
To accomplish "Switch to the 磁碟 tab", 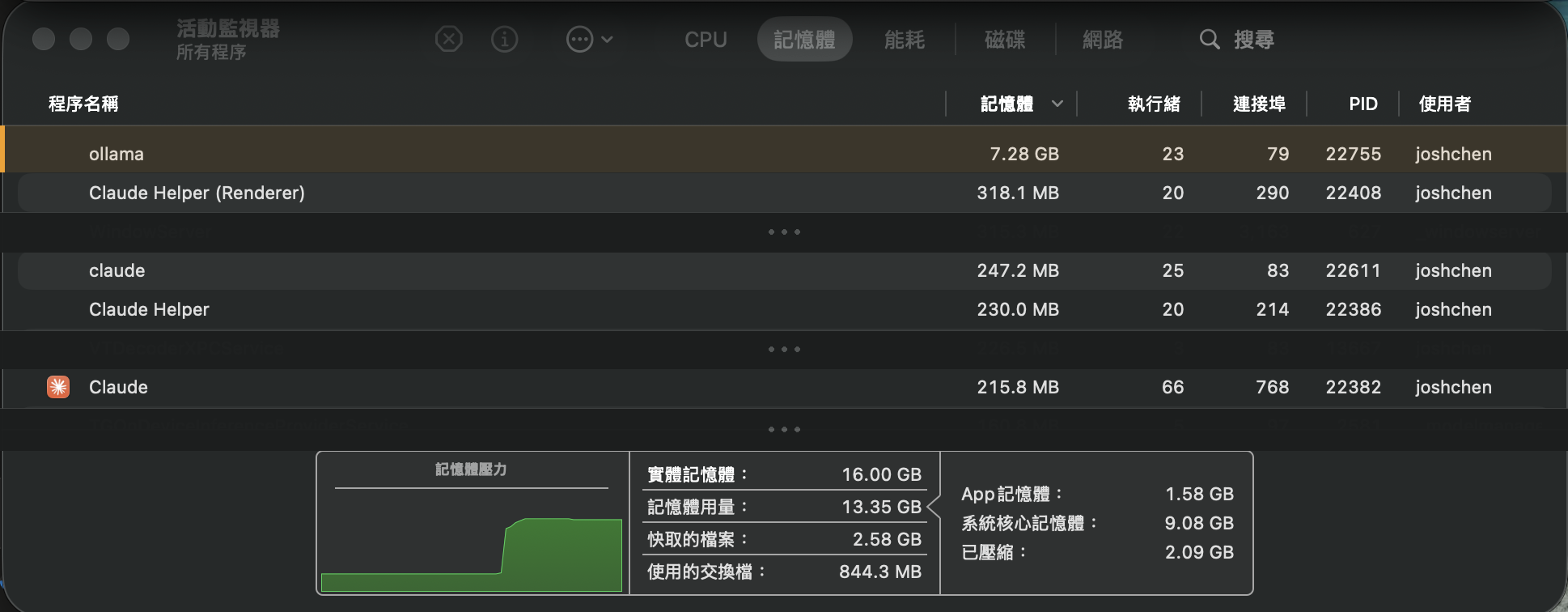I will 1005,39.
